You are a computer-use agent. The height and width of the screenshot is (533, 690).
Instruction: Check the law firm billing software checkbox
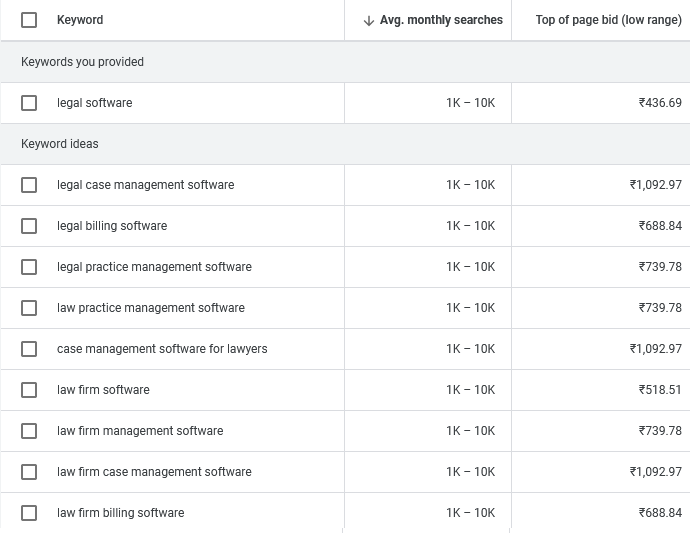(29, 513)
